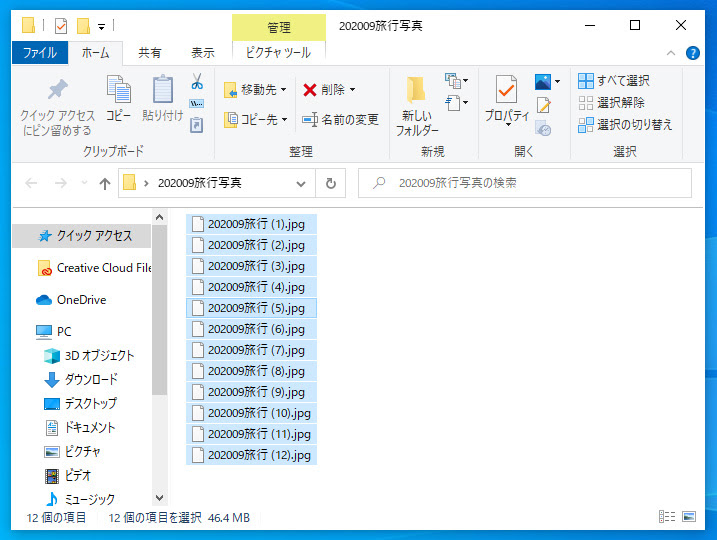The width and height of the screenshot is (717, 540).
Task: Select file 202009旅行 (12).jpg
Action: tap(251, 455)
